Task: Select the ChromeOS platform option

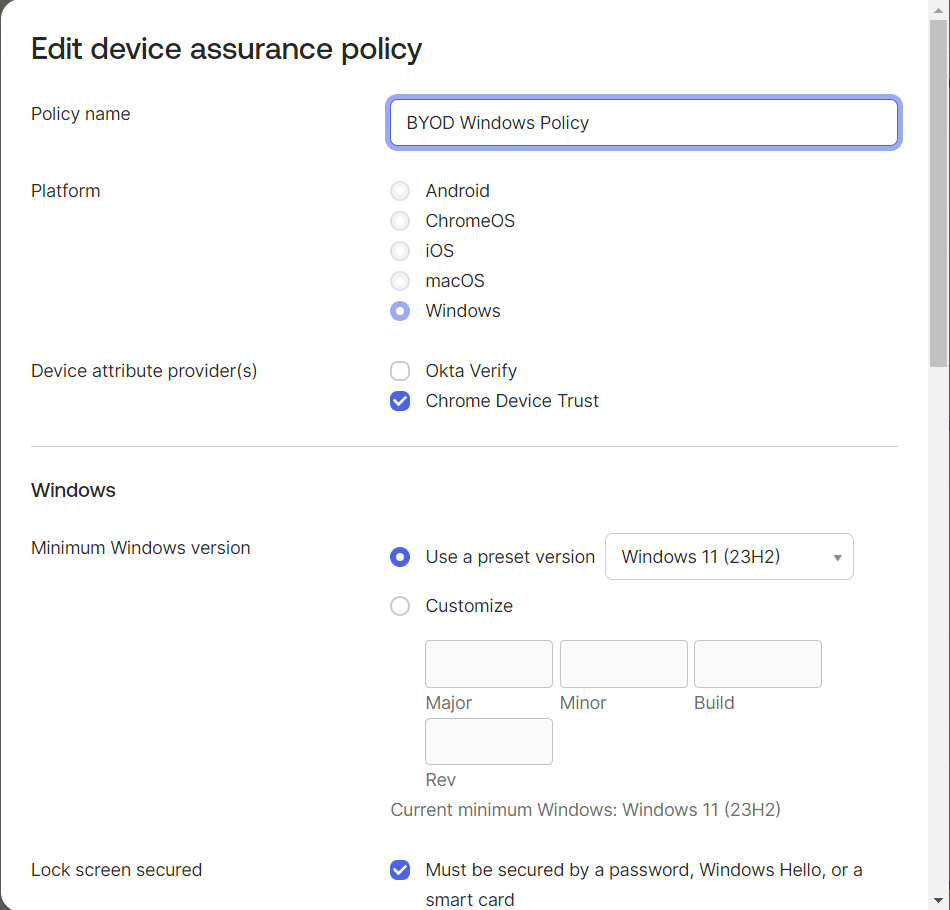Action: 400,221
